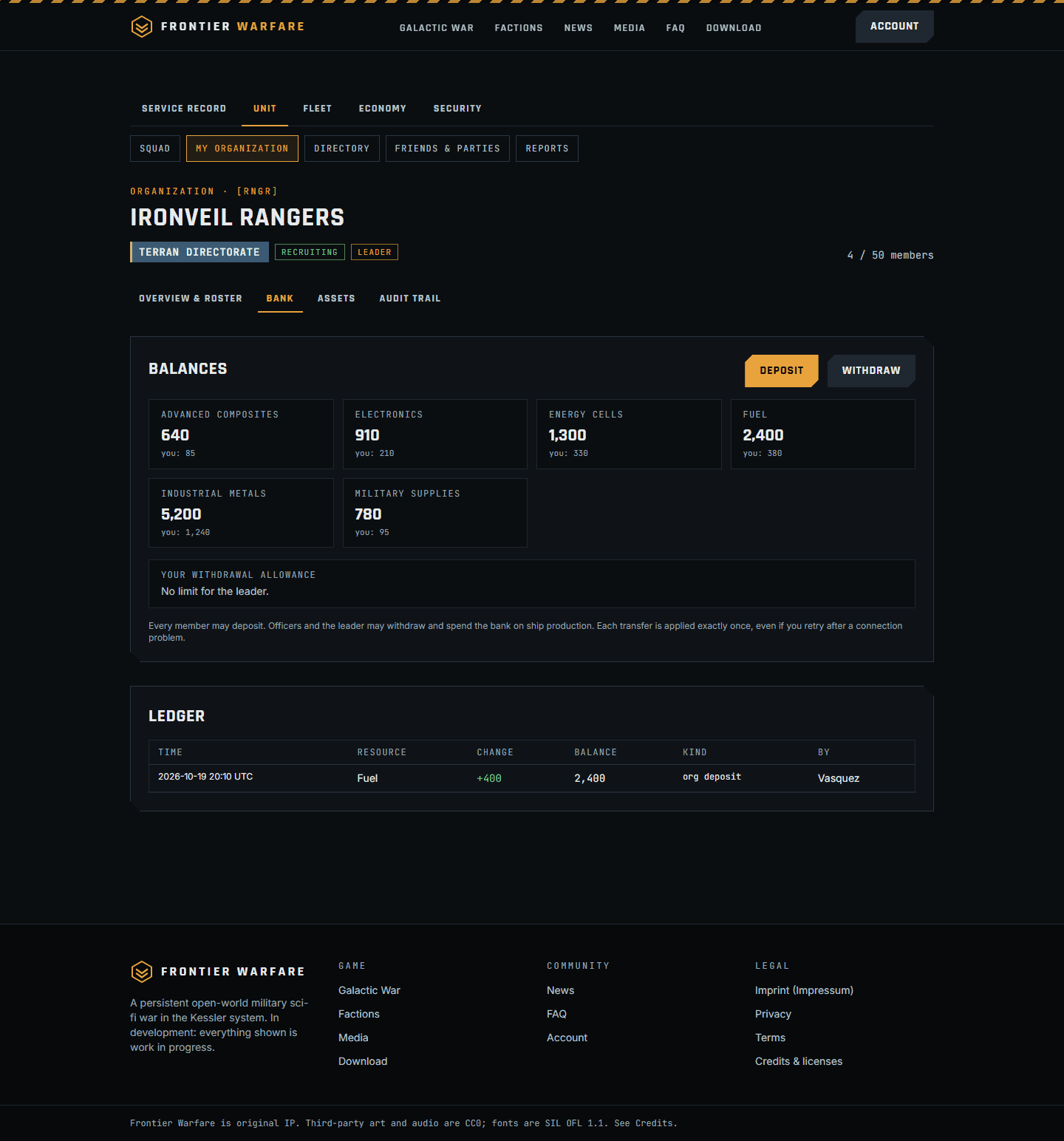Viewport: 1064px width, 1141px height.
Task: Open Imprint (Impressum) link
Action: pyautogui.click(x=804, y=990)
